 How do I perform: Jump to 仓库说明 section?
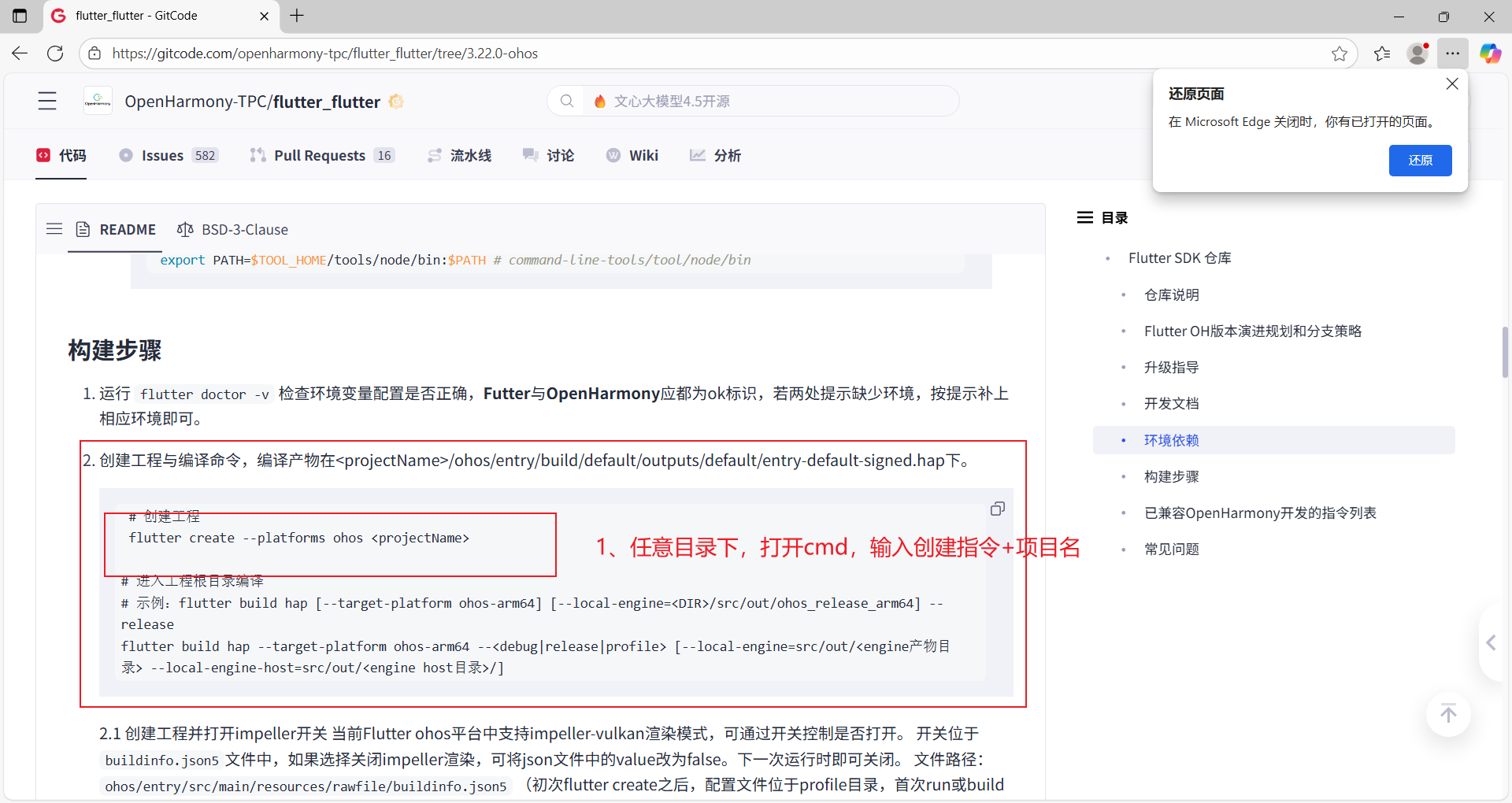(1172, 294)
